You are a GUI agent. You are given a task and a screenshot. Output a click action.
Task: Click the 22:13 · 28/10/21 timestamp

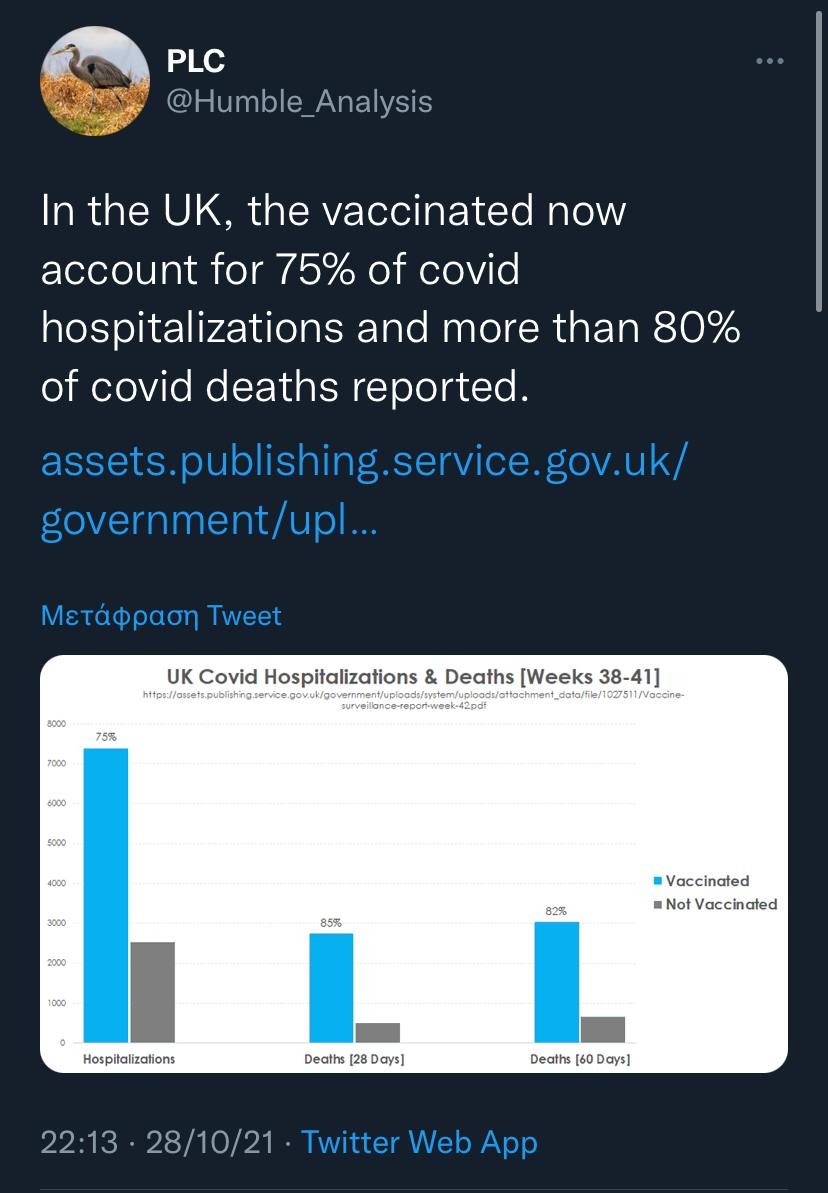tap(157, 1142)
